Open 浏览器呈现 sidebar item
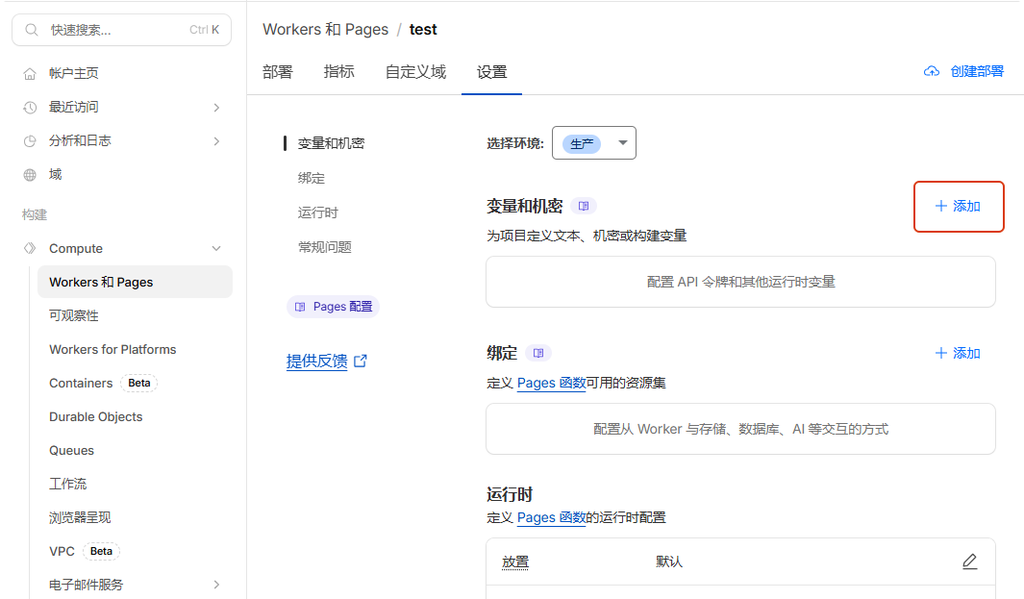Image resolution: width=1024 pixels, height=599 pixels. coord(80,517)
